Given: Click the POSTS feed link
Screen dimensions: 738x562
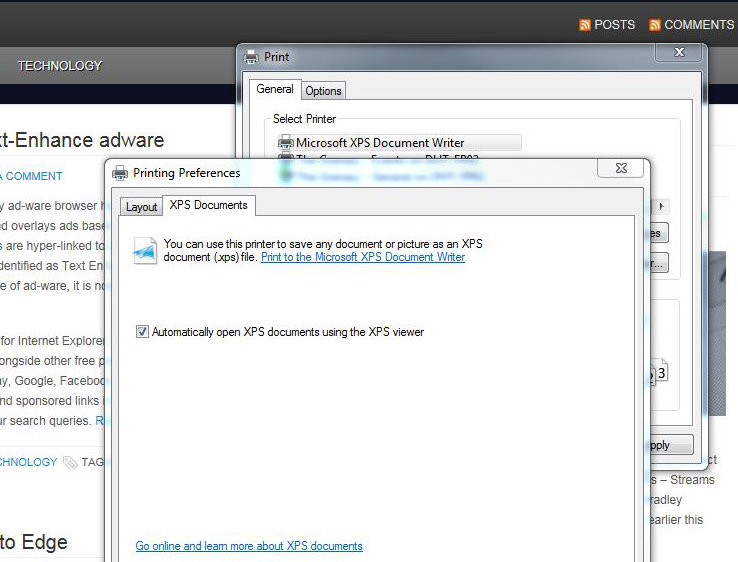Looking at the screenshot, I should pyautogui.click(x=614, y=25).
